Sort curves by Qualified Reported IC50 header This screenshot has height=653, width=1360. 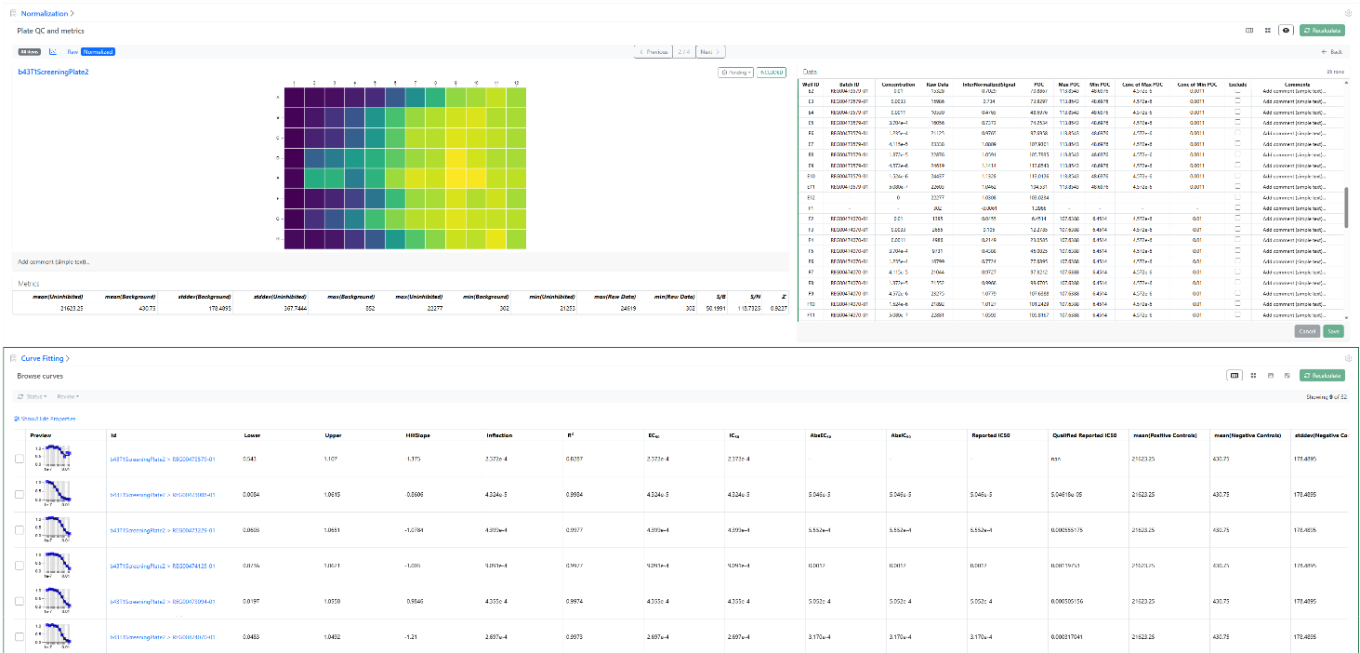coord(1085,435)
